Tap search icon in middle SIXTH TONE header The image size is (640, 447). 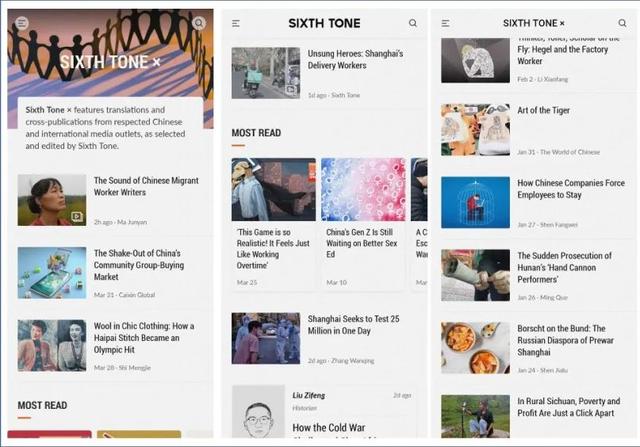[413, 23]
